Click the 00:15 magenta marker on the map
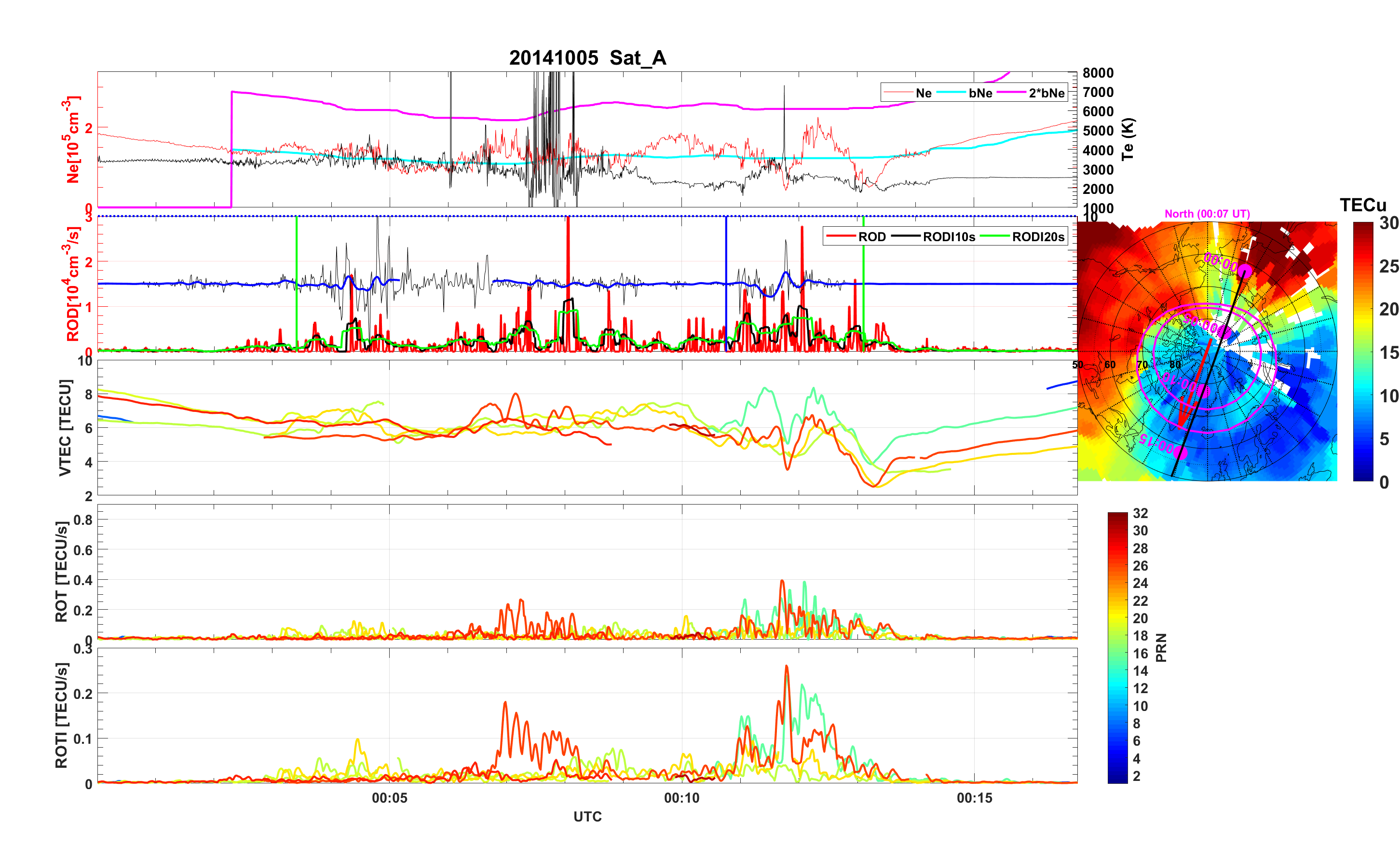The image size is (1400, 847). coord(1180,452)
